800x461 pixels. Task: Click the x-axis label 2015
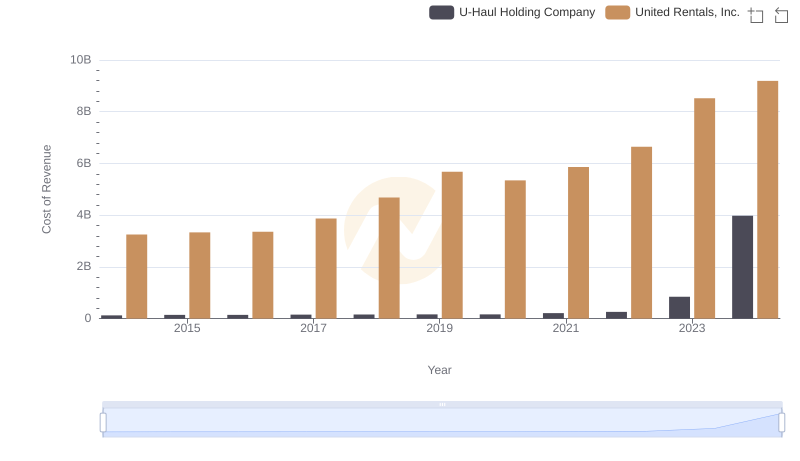point(187,328)
